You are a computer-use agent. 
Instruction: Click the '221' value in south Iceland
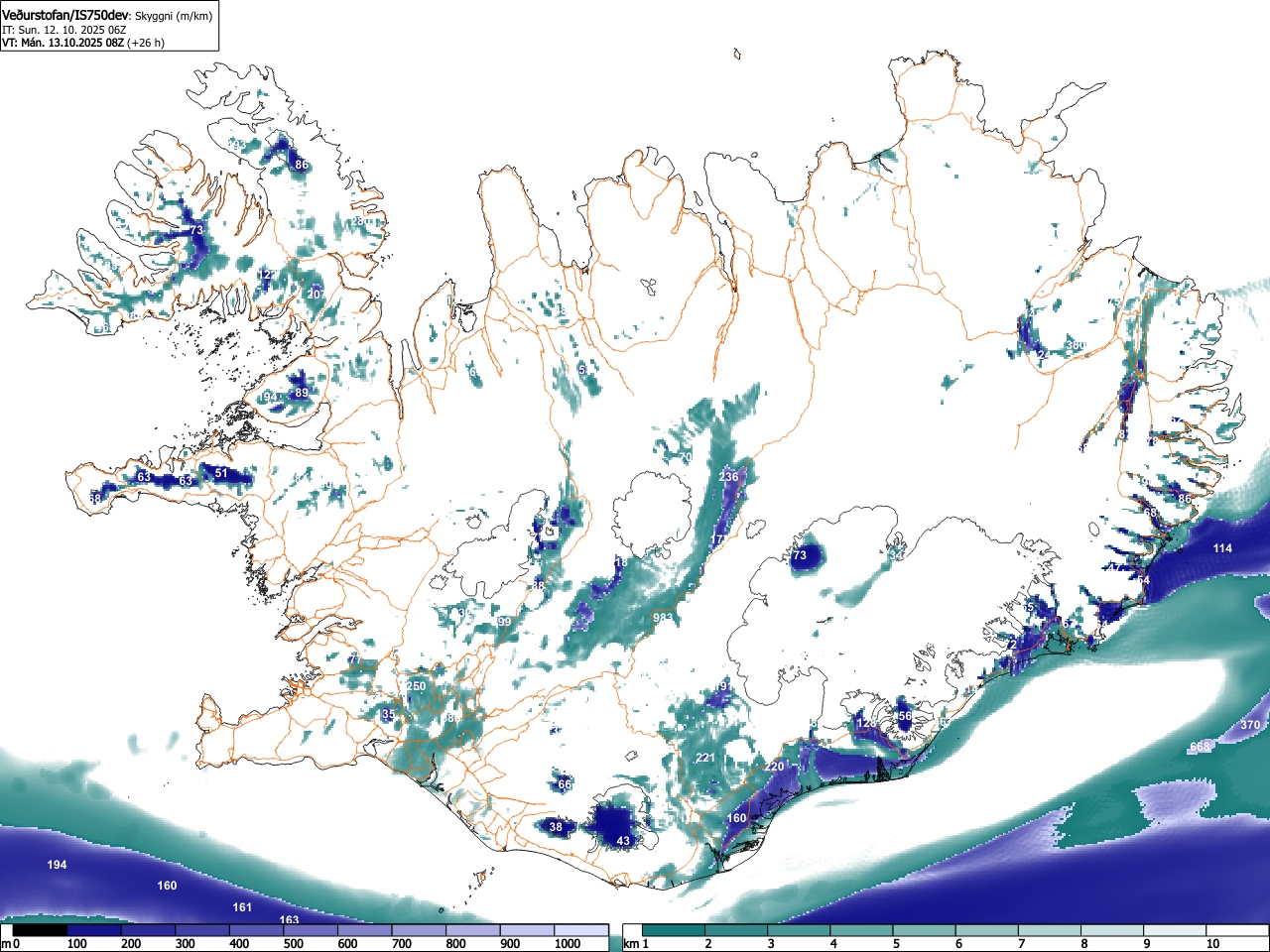click(x=705, y=758)
